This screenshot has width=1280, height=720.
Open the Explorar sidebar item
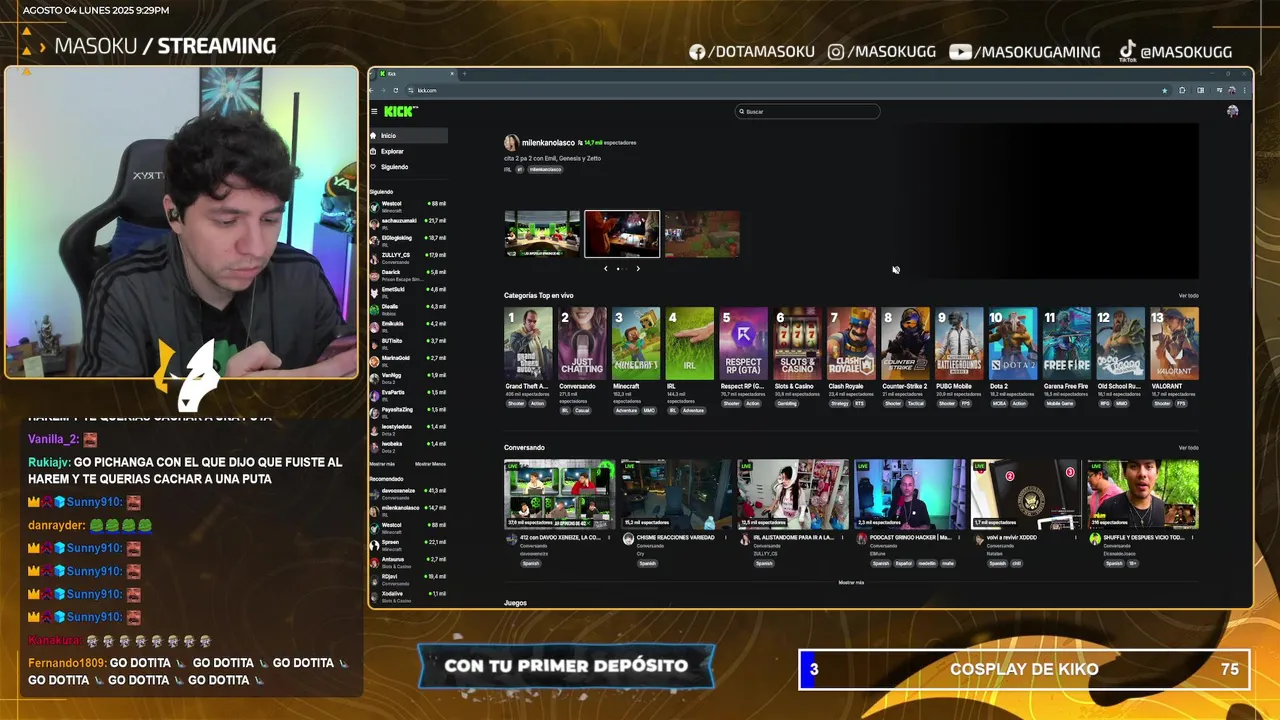click(x=408, y=151)
